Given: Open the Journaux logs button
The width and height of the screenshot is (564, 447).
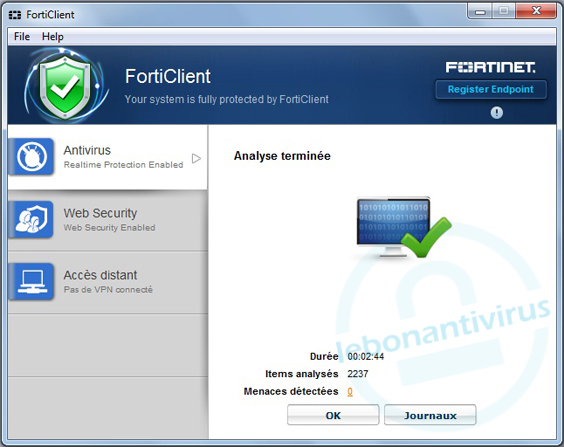Looking at the screenshot, I should 430,415.
